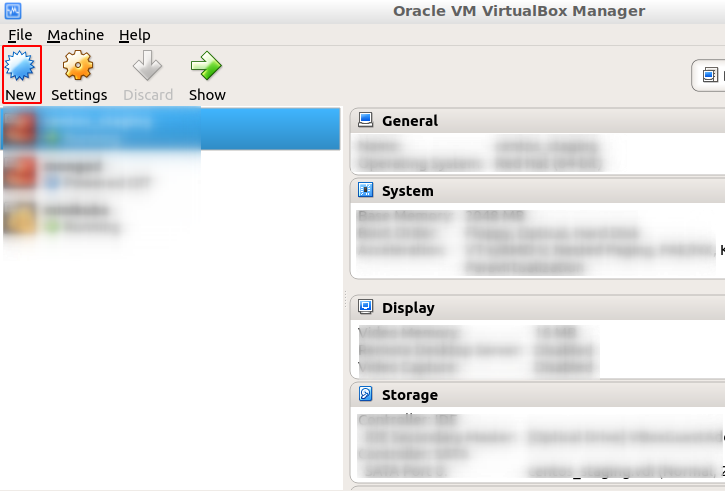
Task: Click the New virtual machine icon
Action: 21,67
